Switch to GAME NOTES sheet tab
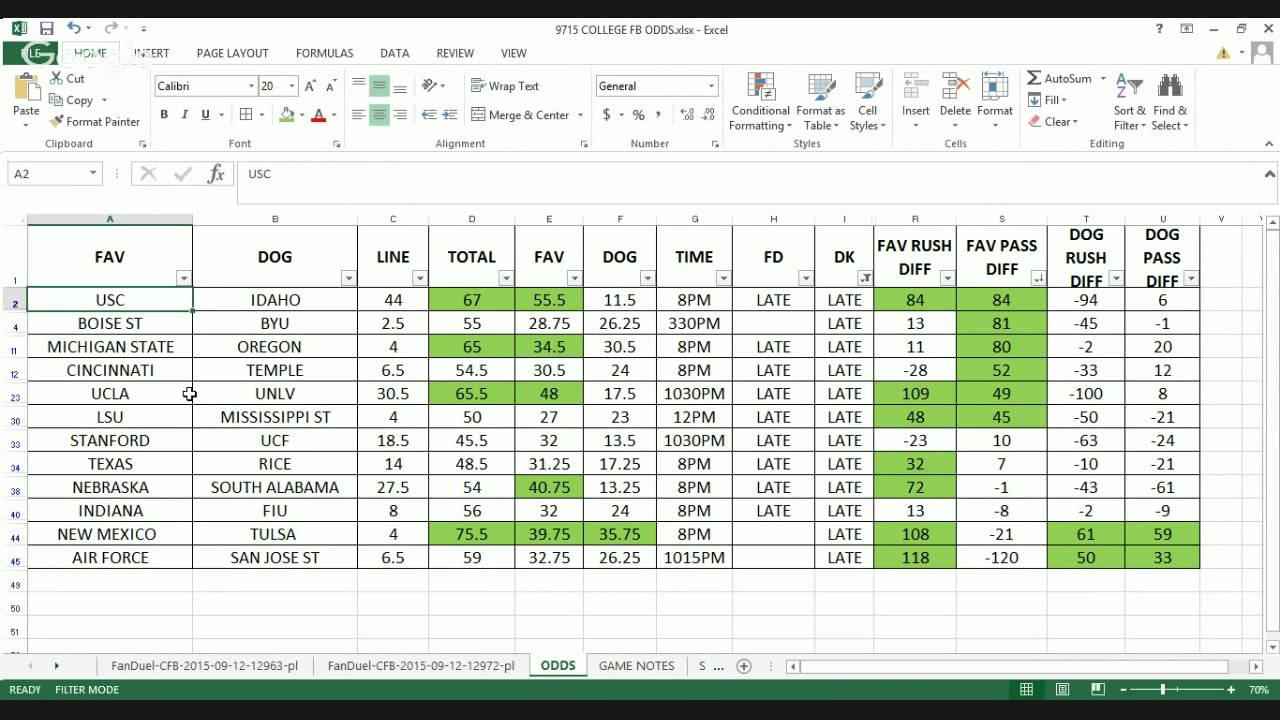The height and width of the screenshot is (720, 1280). coord(637,666)
